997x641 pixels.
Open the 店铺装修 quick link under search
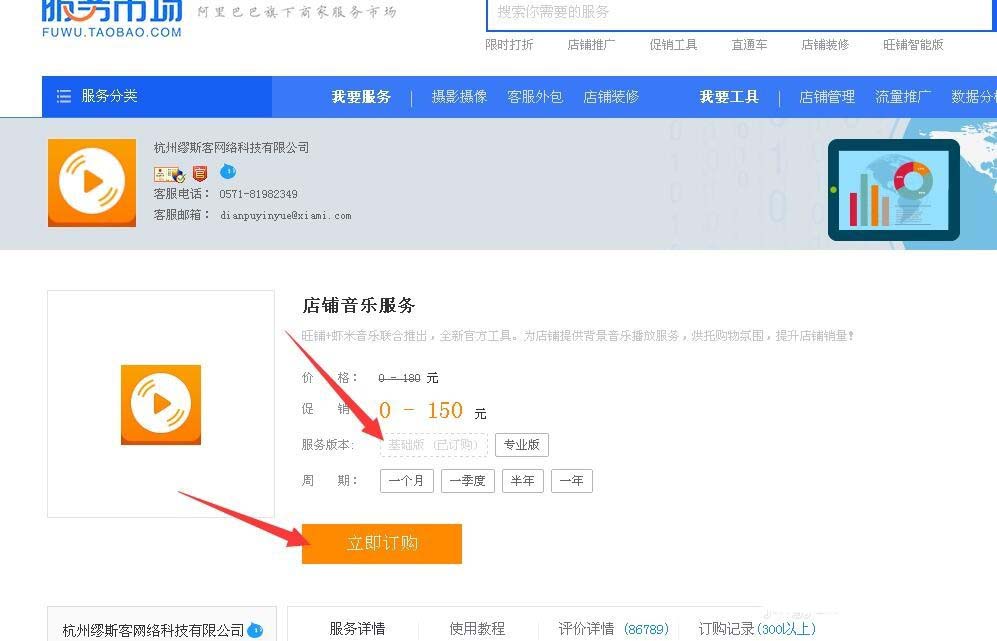coord(825,45)
